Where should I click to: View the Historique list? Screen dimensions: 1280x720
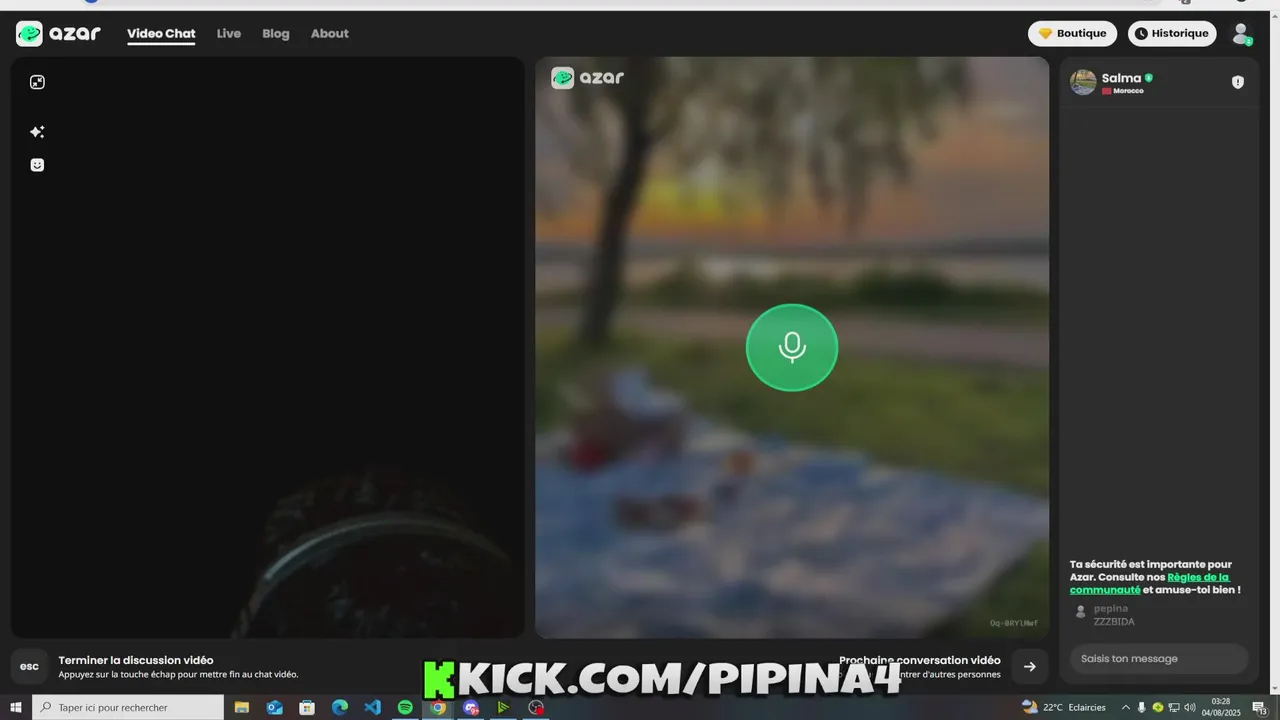pyautogui.click(x=1172, y=33)
